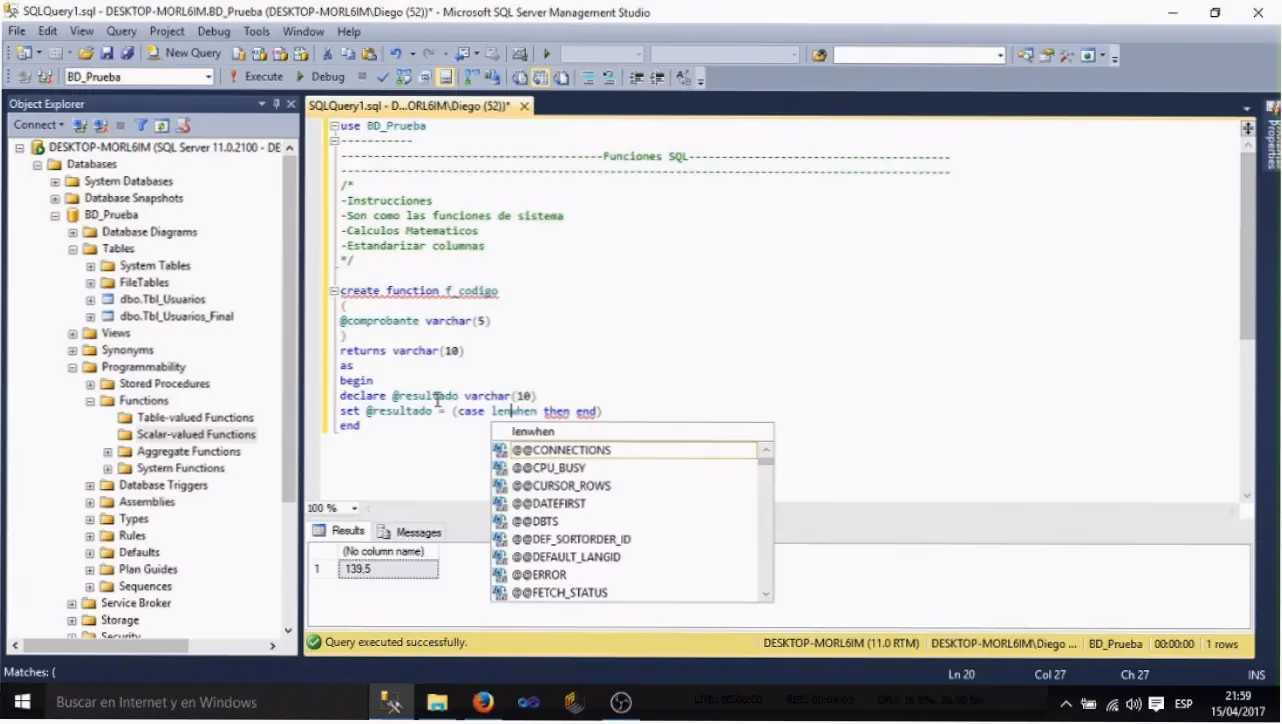Refresh Object Explorer with the refresh icon
The image size is (1282, 724).
point(162,125)
